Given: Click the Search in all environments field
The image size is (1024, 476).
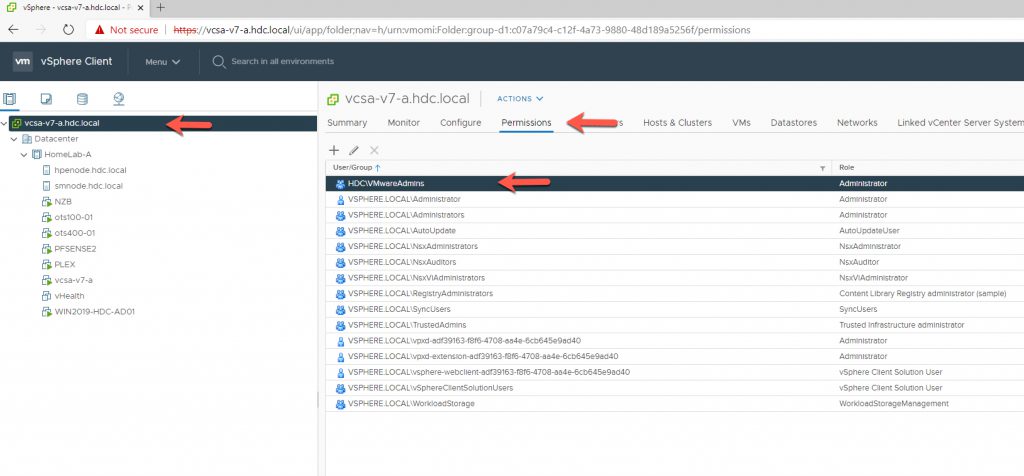Looking at the screenshot, I should click(282, 61).
